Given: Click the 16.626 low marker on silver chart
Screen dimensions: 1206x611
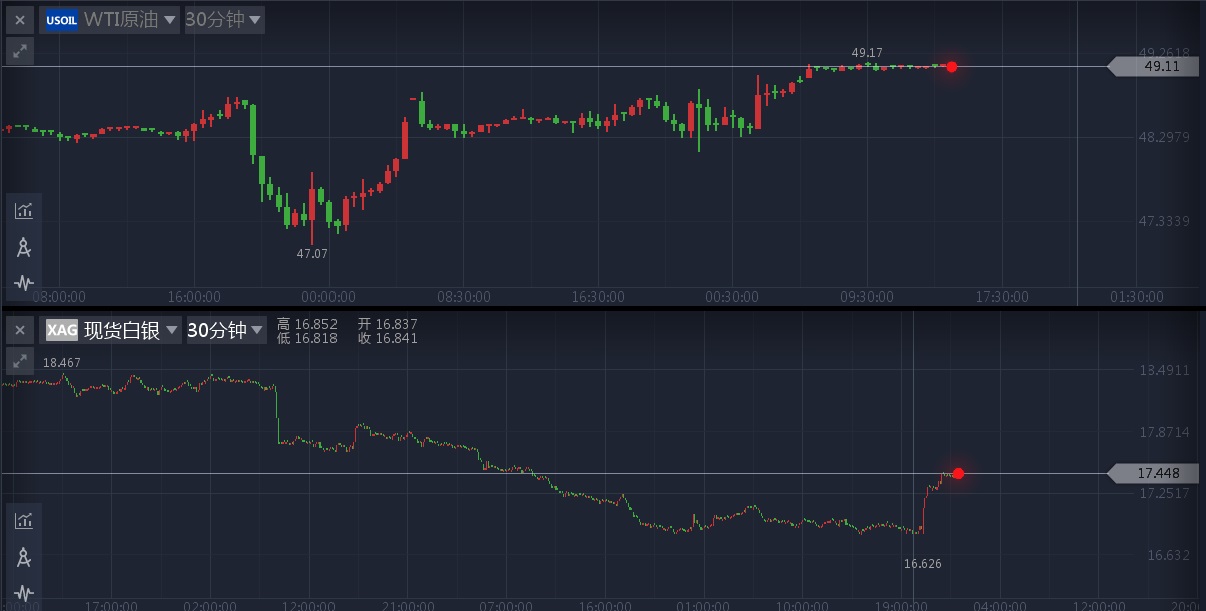Looking at the screenshot, I should [x=922, y=564].
